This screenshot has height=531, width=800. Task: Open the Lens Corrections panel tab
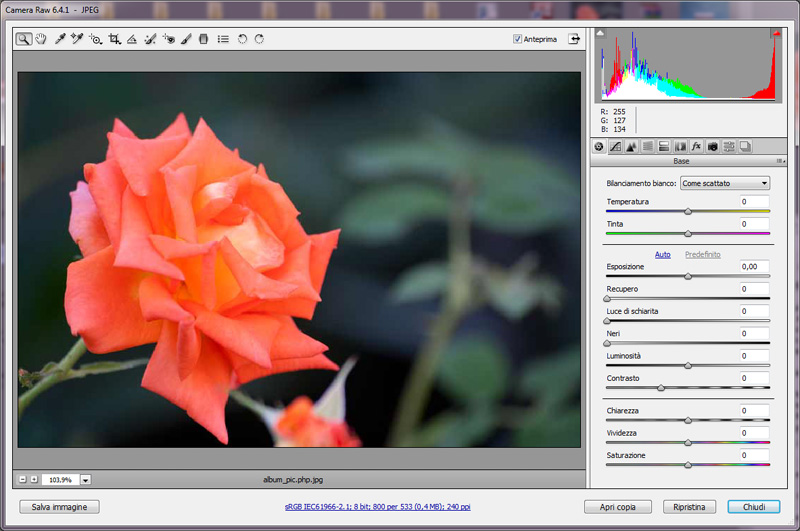coord(680,146)
